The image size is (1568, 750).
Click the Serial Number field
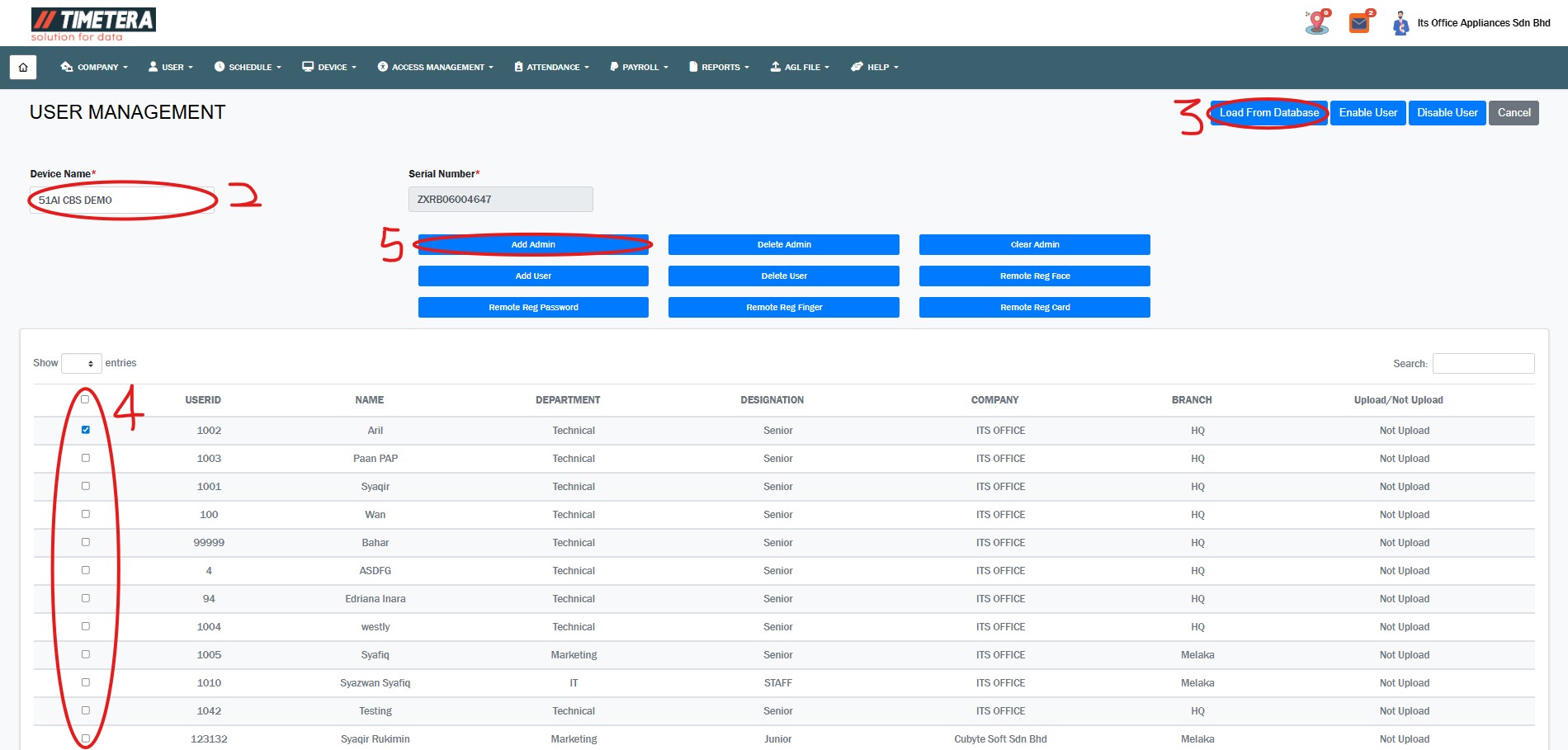501,200
